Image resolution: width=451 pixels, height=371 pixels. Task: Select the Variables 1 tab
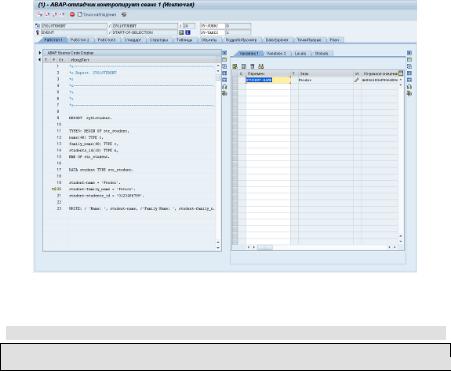pos(249,53)
